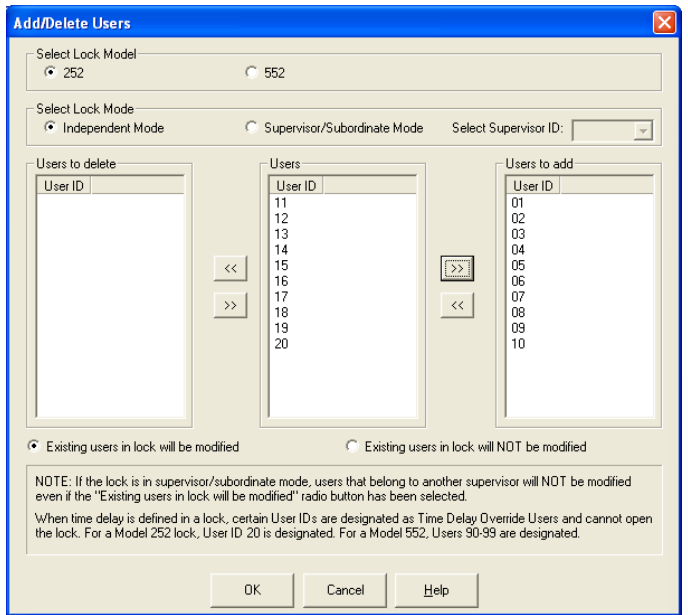Select user 12 in Users list
The width and height of the screenshot is (688, 615).
281,218
